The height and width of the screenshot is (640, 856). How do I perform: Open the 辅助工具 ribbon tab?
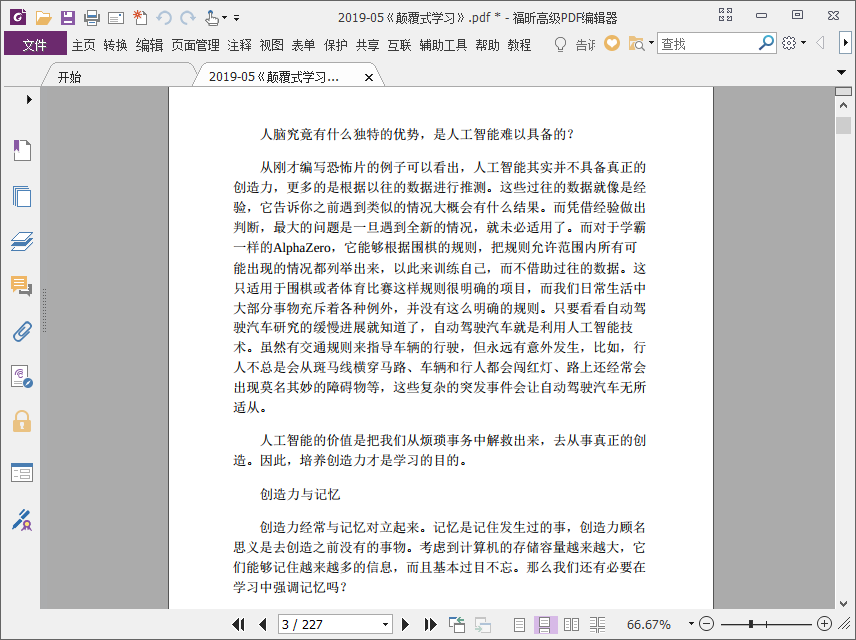(443, 45)
